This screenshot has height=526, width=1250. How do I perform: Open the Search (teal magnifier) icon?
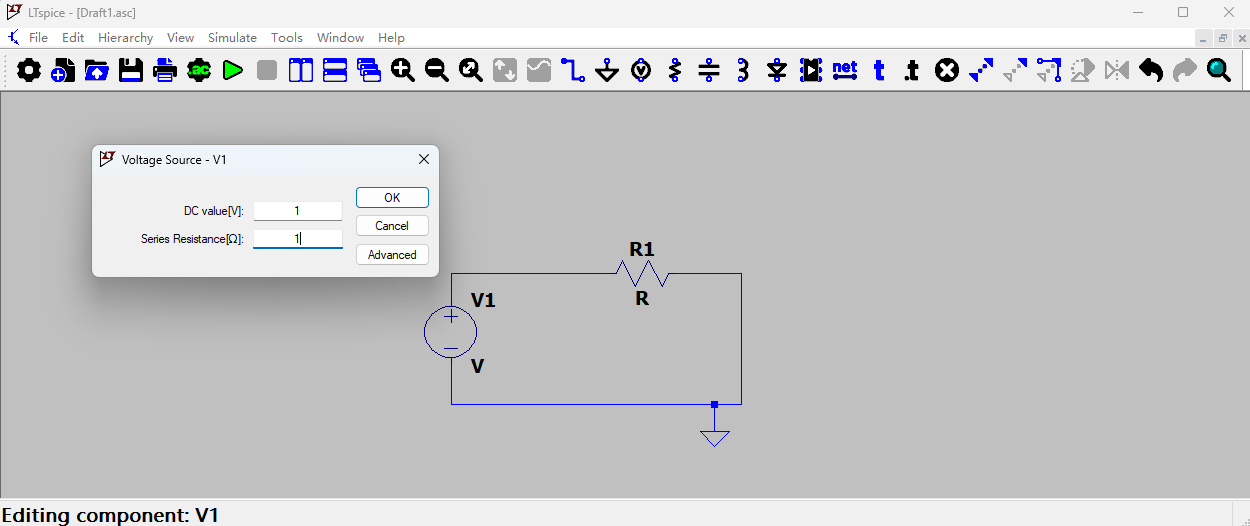[x=1219, y=70]
